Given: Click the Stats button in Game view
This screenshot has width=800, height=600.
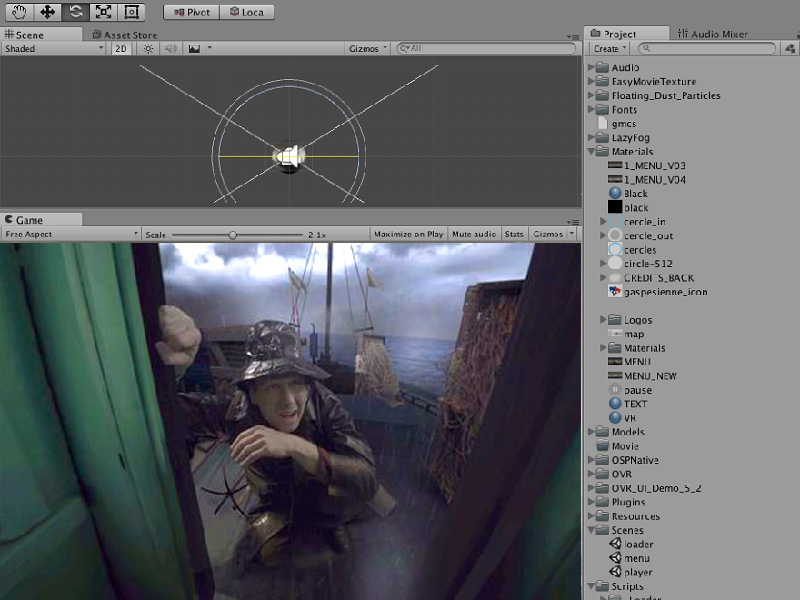Looking at the screenshot, I should pos(514,234).
